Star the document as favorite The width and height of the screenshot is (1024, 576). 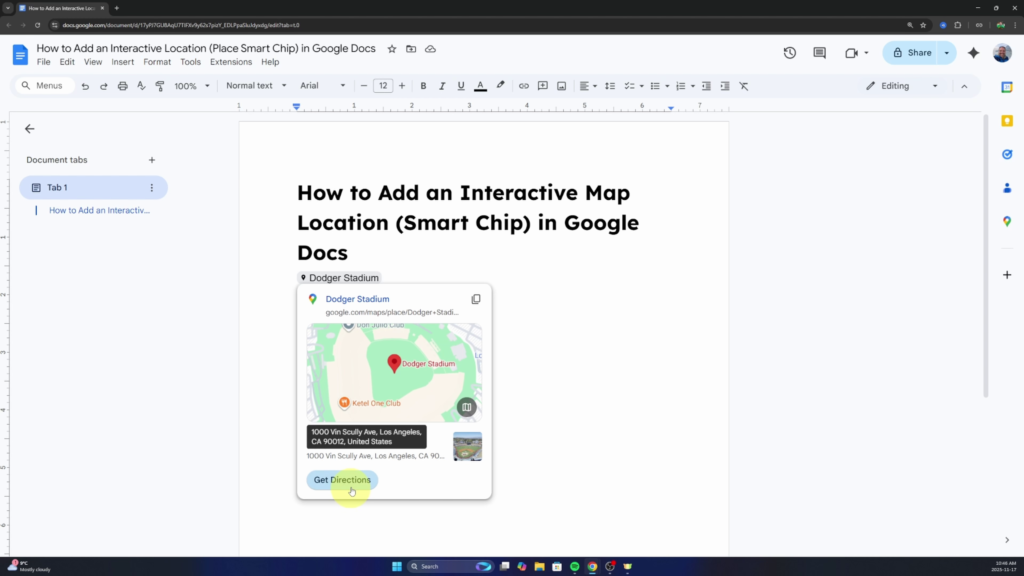point(391,47)
